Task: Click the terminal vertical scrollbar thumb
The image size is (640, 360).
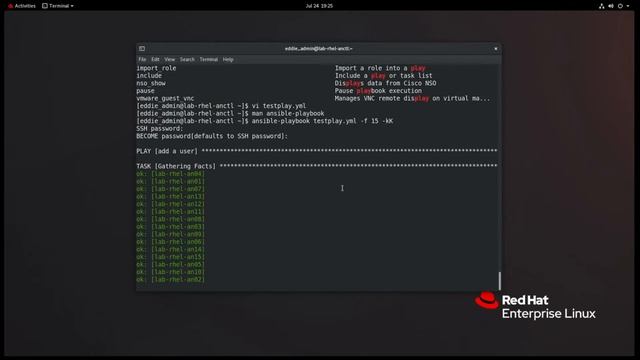Action: 499,281
